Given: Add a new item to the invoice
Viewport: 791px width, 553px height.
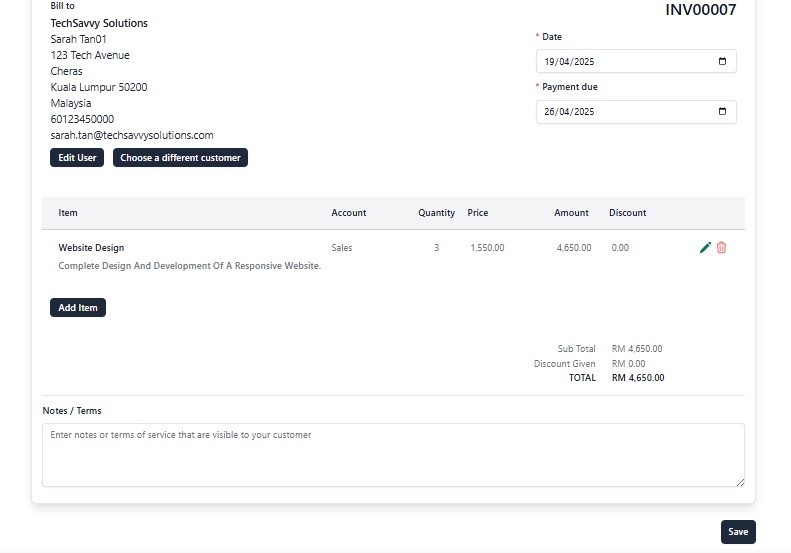Looking at the screenshot, I should coord(78,307).
